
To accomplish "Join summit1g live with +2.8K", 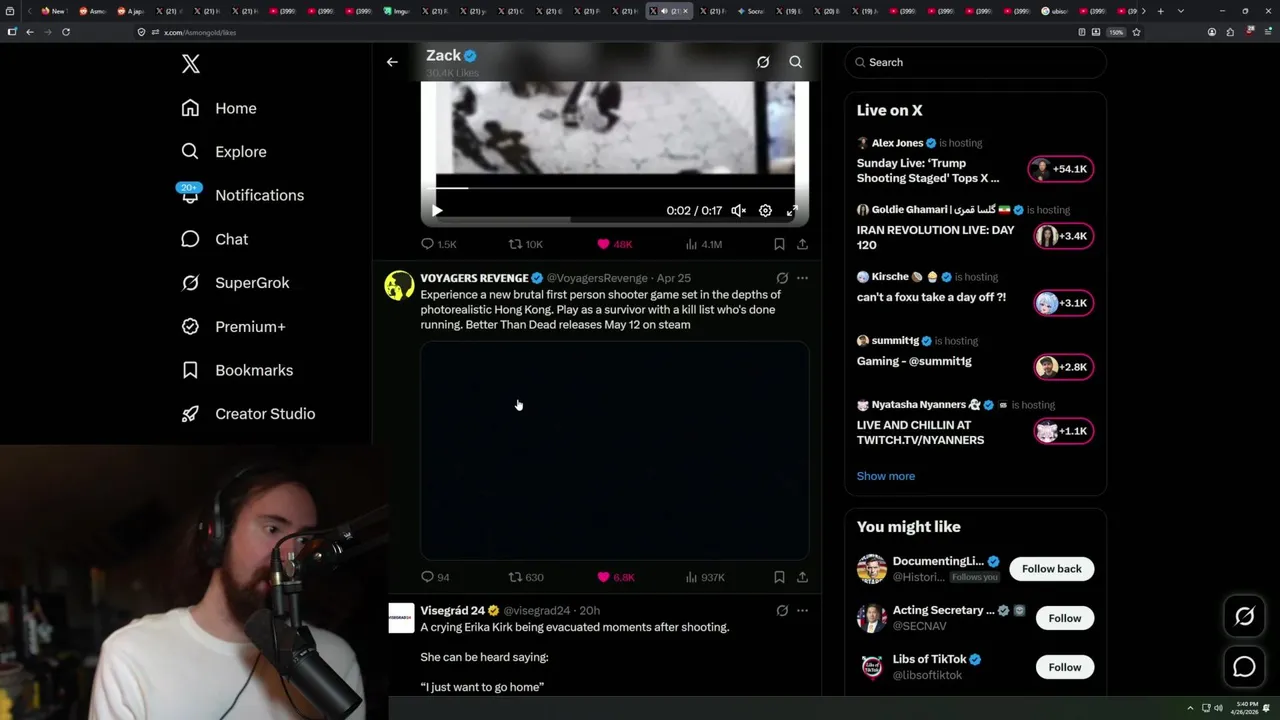I will click(x=1063, y=367).
